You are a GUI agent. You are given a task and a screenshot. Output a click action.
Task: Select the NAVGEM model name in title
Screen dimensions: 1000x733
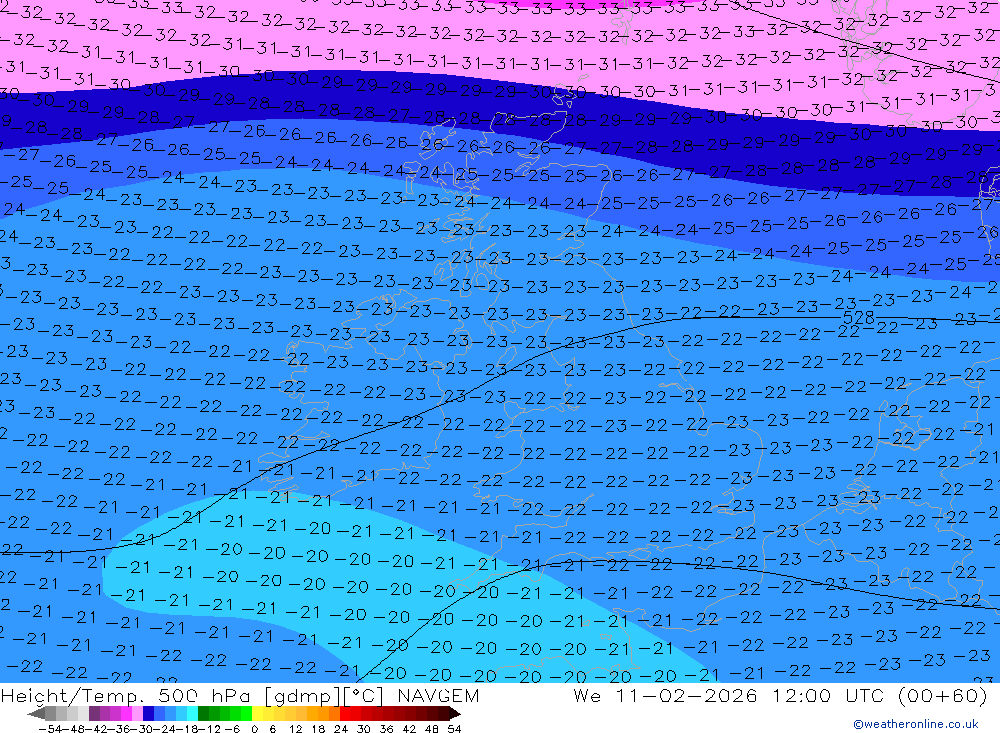pyautogui.click(x=438, y=695)
